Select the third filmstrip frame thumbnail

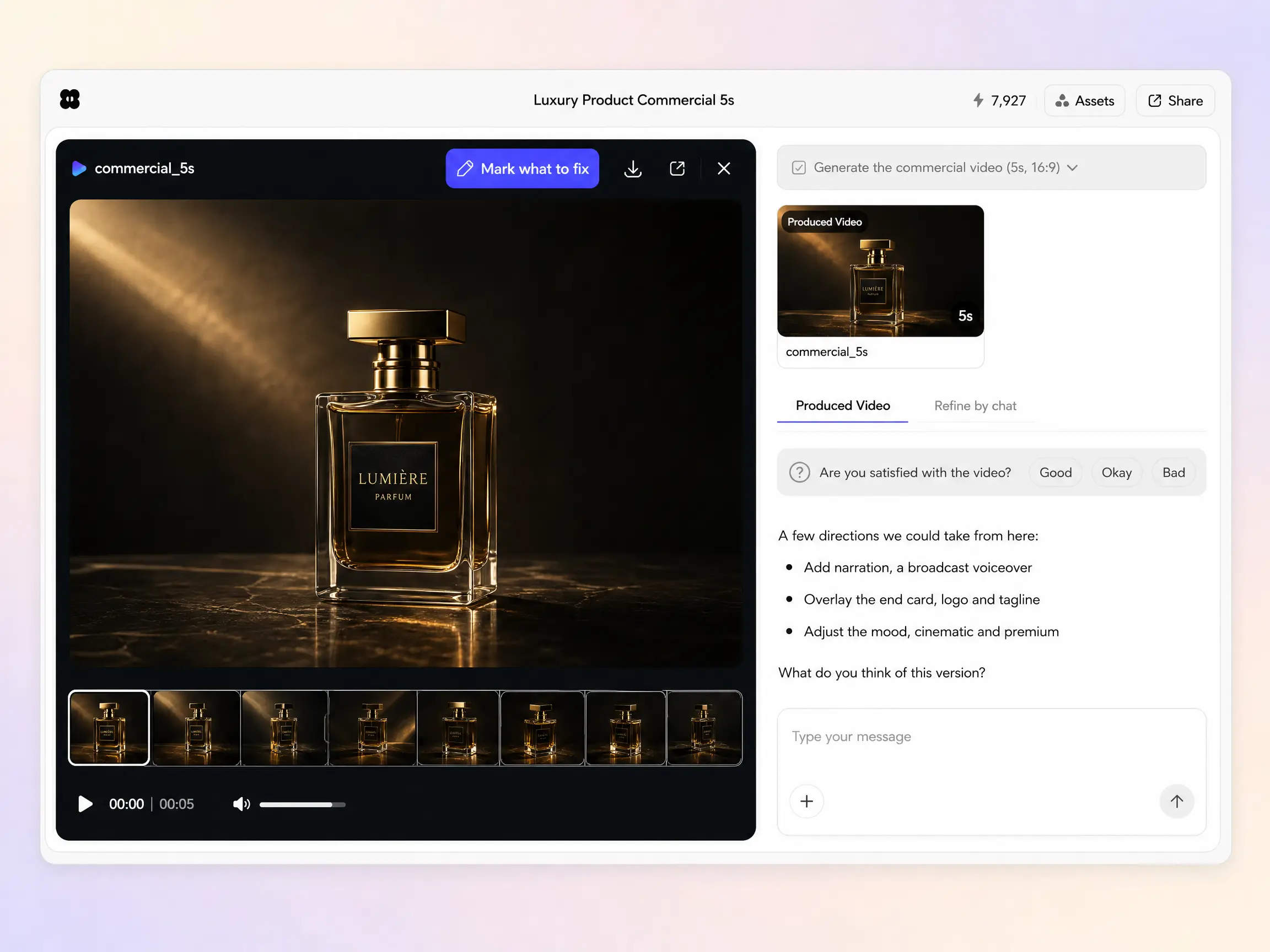284,728
